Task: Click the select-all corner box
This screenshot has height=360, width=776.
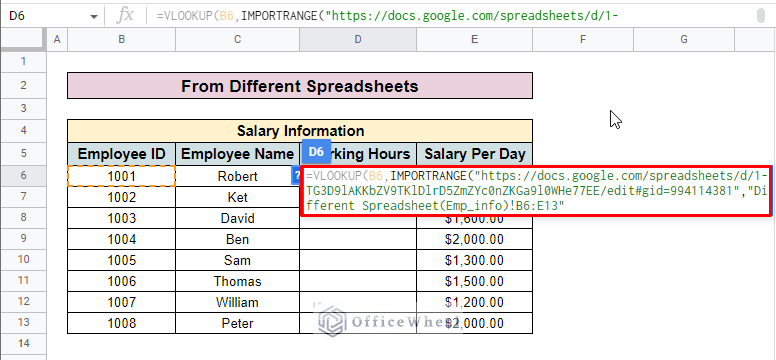Action: 23,40
